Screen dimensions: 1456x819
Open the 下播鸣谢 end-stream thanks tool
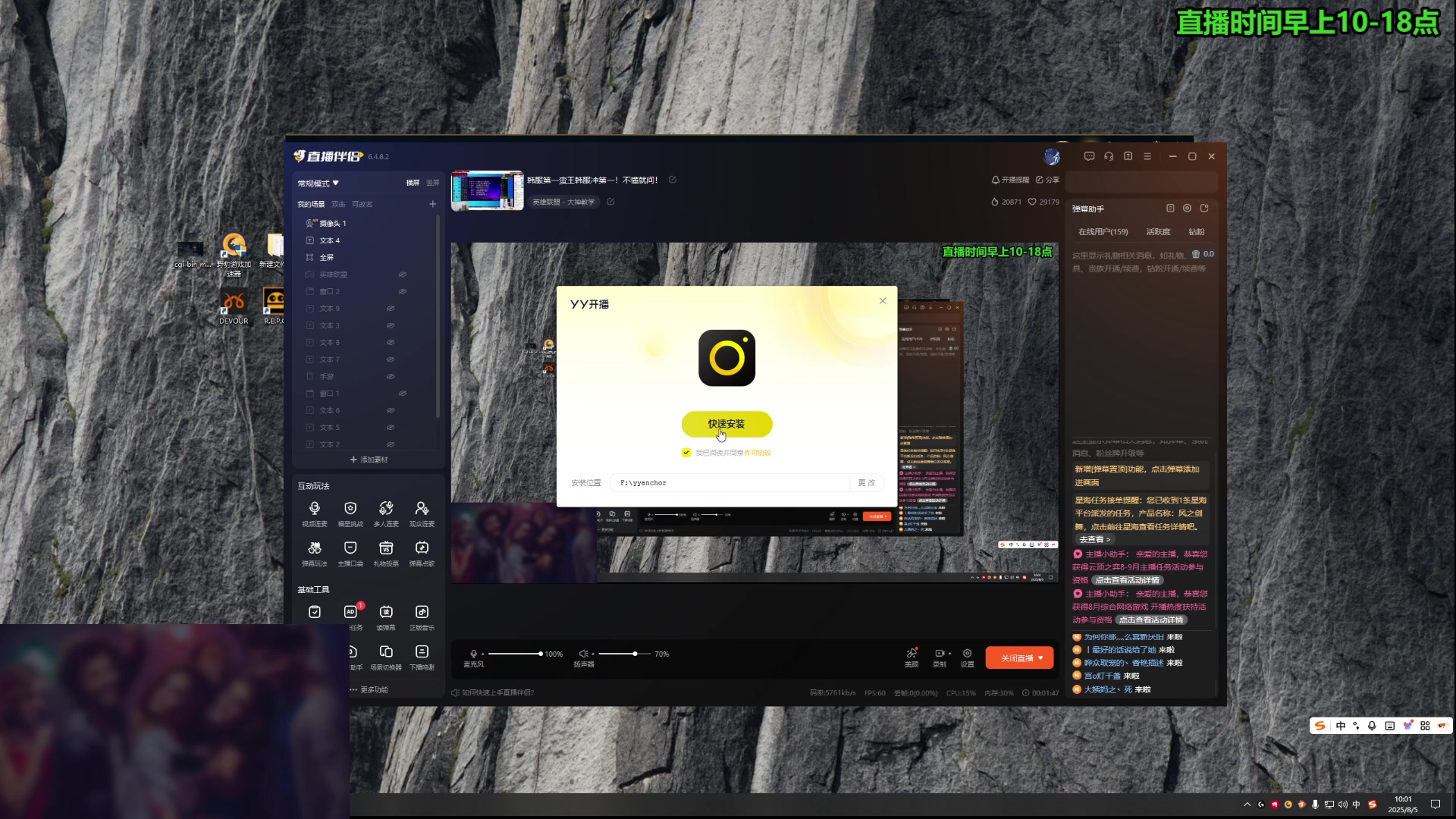click(422, 657)
